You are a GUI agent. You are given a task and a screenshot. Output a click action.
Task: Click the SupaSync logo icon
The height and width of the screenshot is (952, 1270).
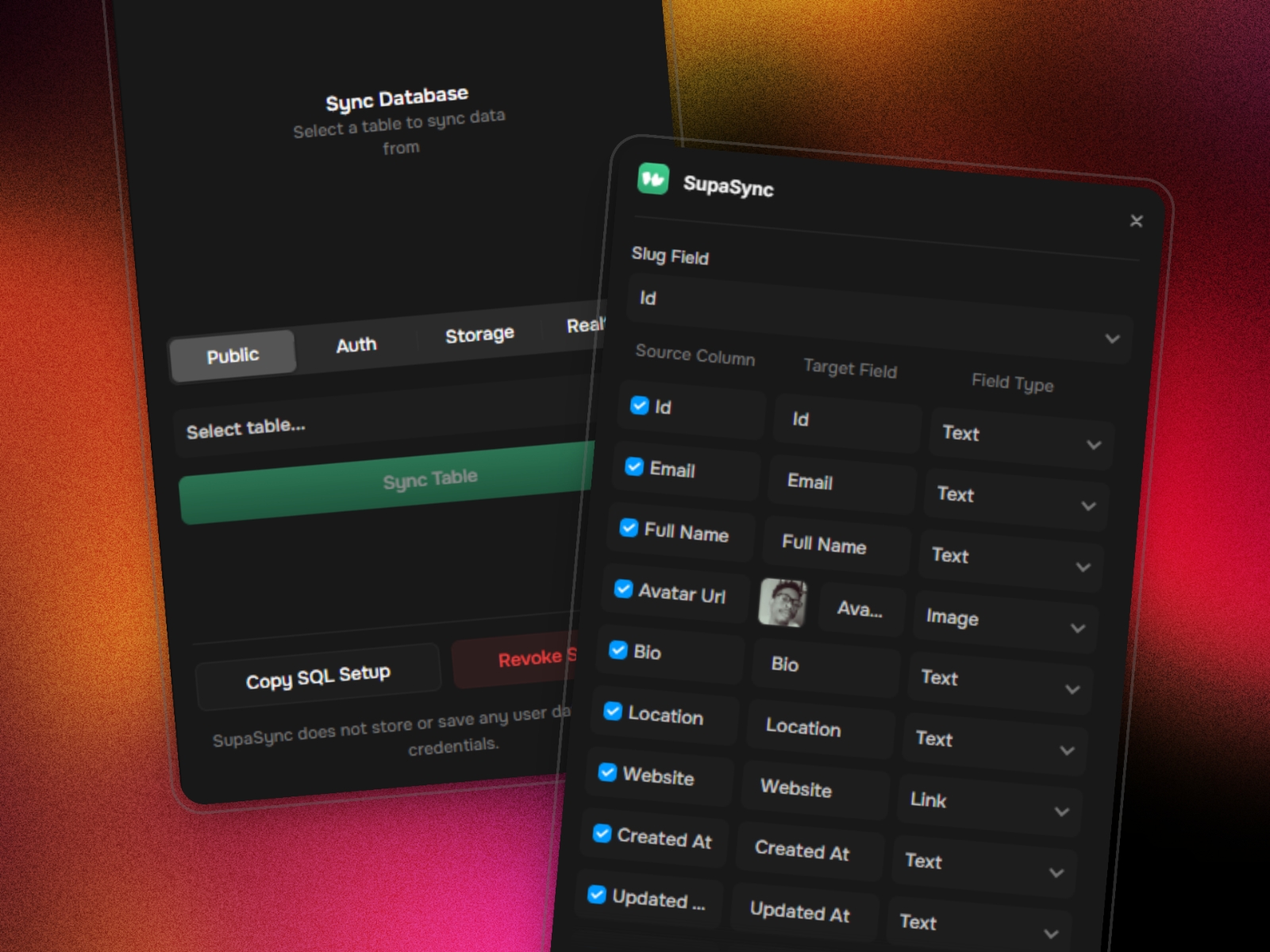pyautogui.click(x=653, y=178)
